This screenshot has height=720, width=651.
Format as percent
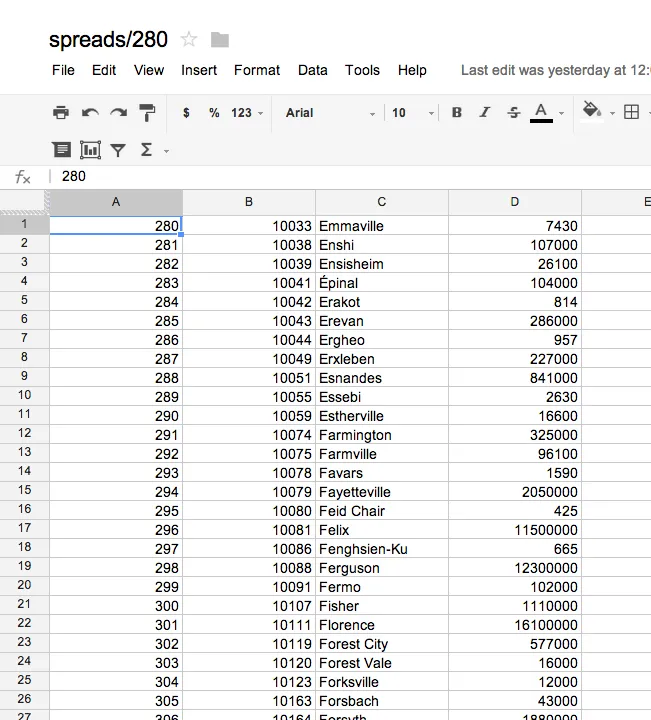(214, 112)
